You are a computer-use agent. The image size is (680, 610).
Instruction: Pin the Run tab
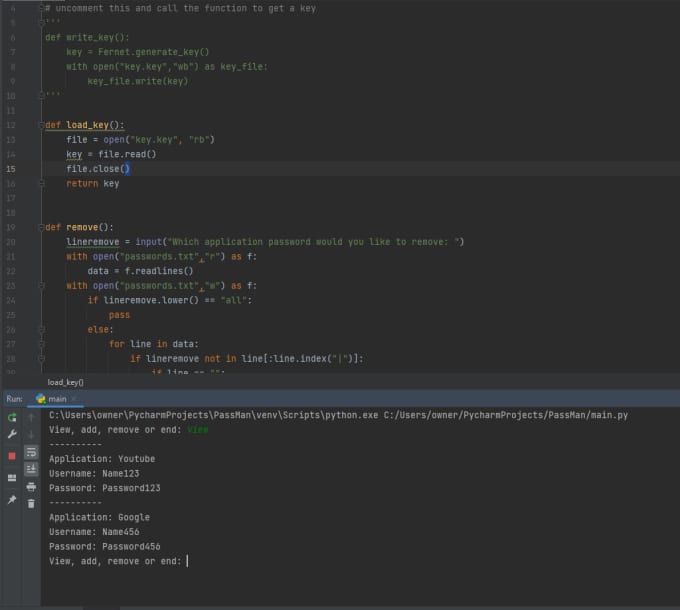(x=12, y=499)
